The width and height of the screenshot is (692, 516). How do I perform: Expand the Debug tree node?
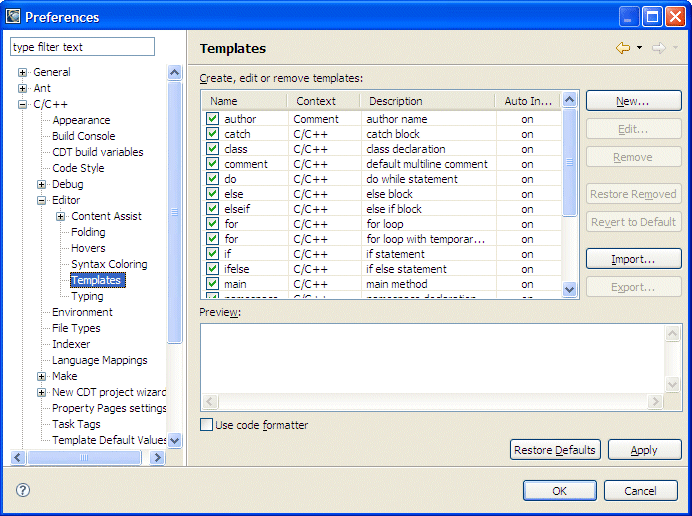42,184
